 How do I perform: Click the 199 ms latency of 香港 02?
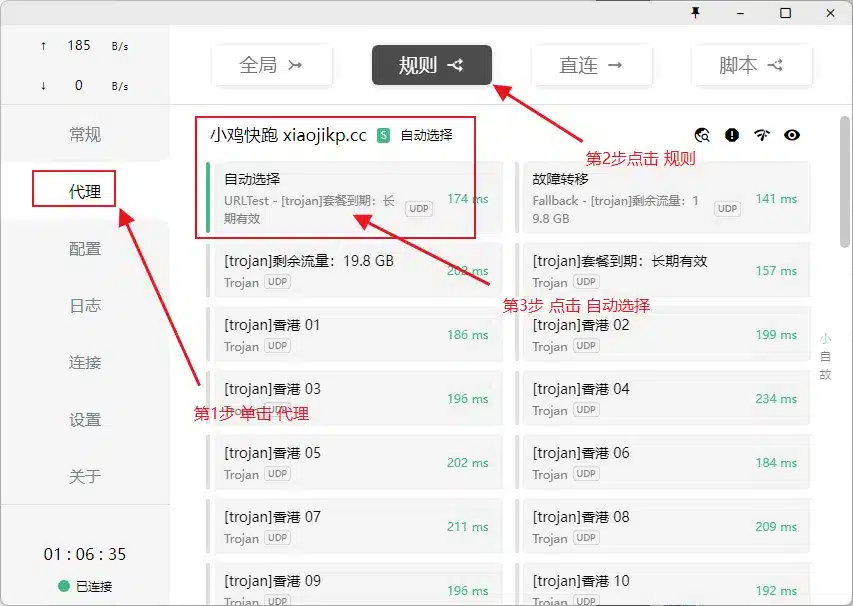pyautogui.click(x=776, y=335)
